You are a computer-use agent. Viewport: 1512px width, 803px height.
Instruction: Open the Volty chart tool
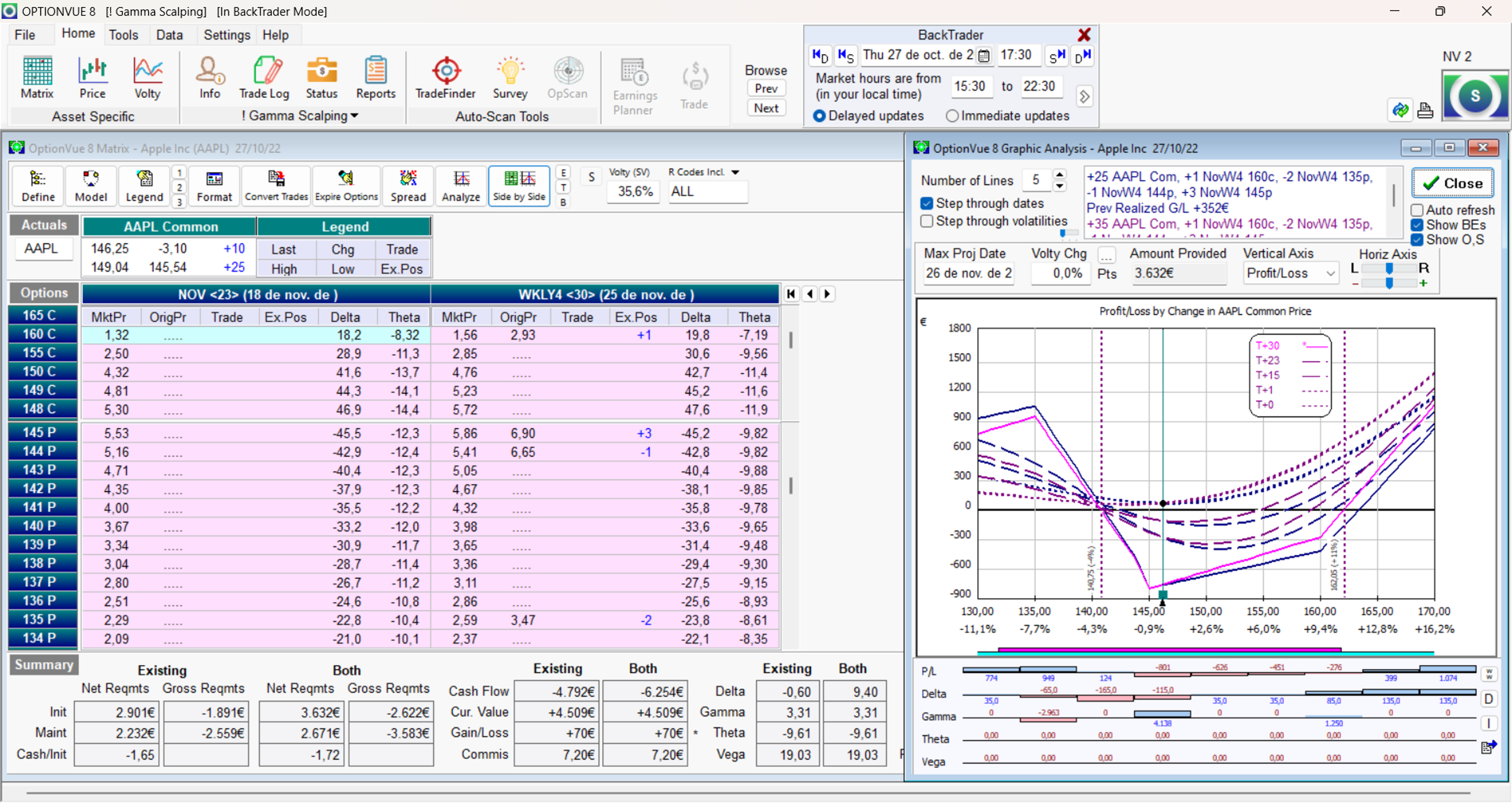coord(147,77)
